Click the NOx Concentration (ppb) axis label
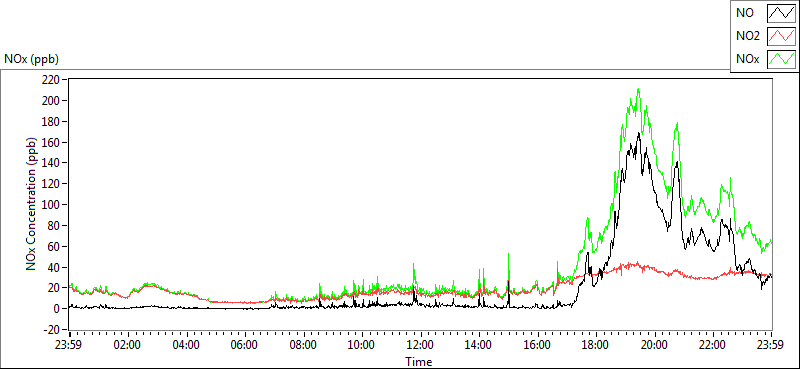Viewport: 800px width, 369px height. coord(32,203)
